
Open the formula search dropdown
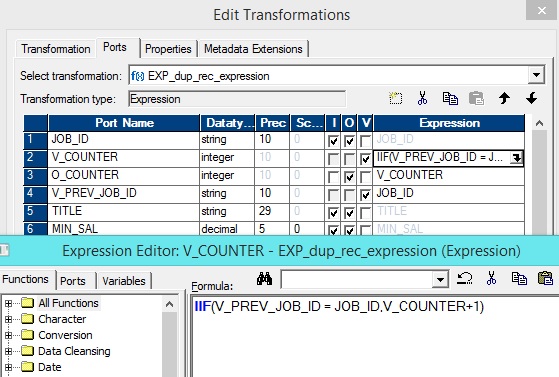(x=440, y=279)
